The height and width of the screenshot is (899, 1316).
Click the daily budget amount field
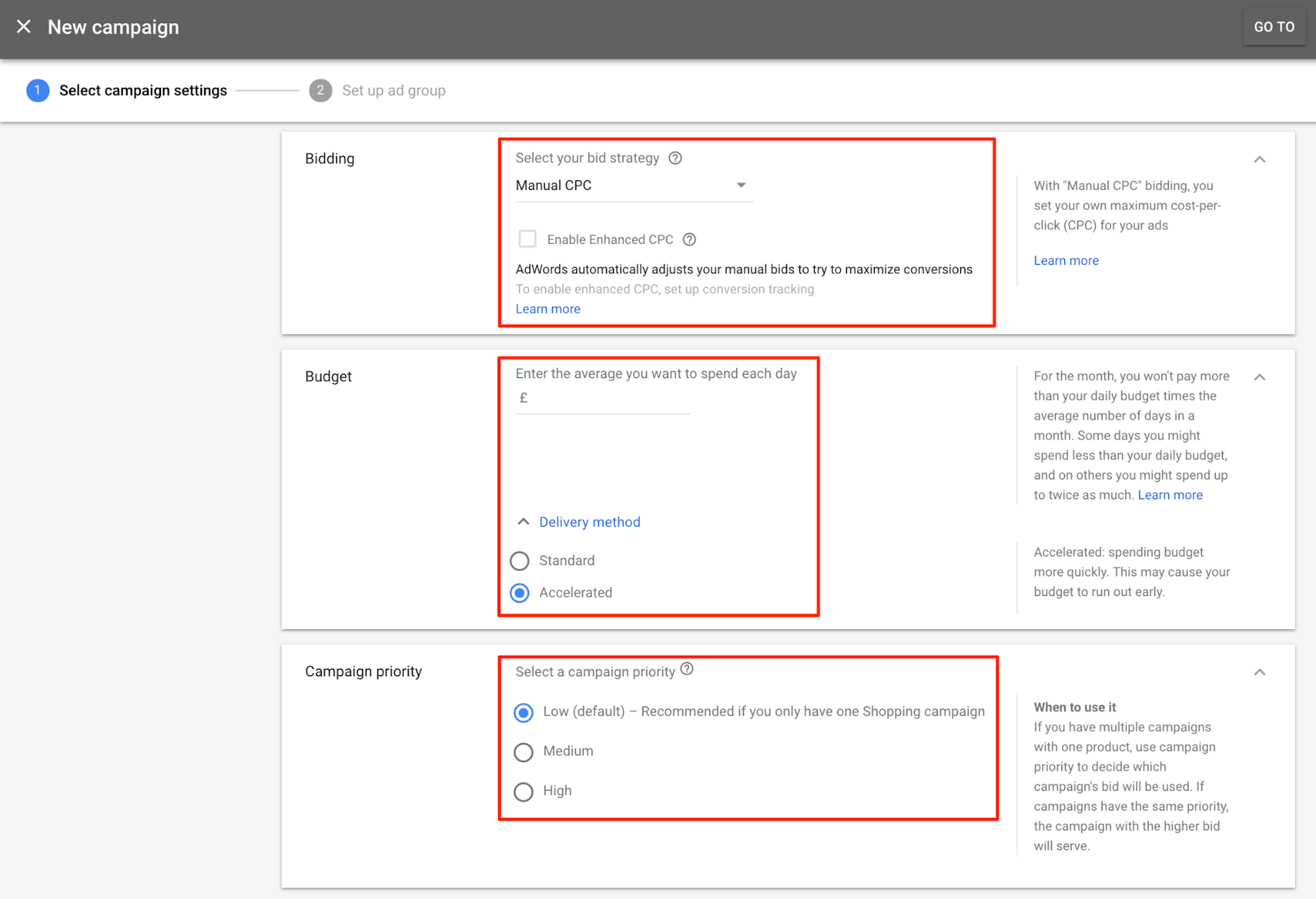point(606,398)
